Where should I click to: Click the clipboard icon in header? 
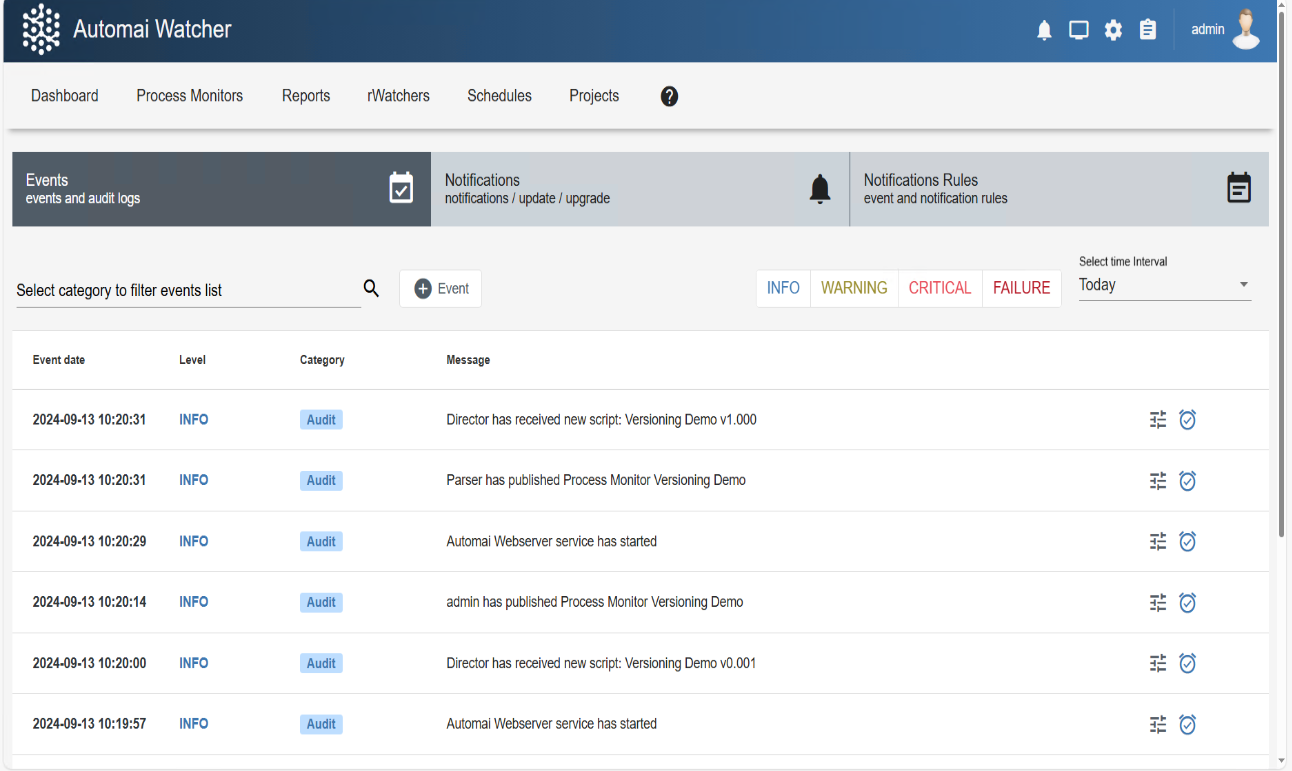pos(1148,30)
